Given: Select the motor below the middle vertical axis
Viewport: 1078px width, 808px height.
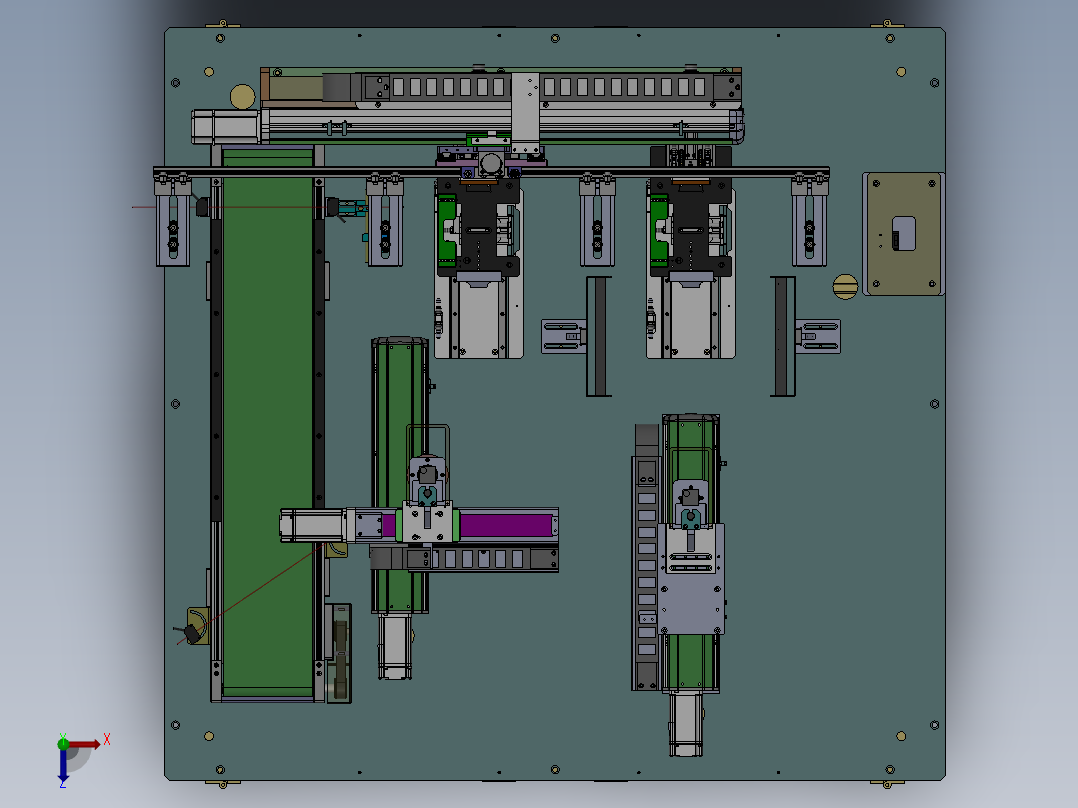Looking at the screenshot, I should click(395, 647).
